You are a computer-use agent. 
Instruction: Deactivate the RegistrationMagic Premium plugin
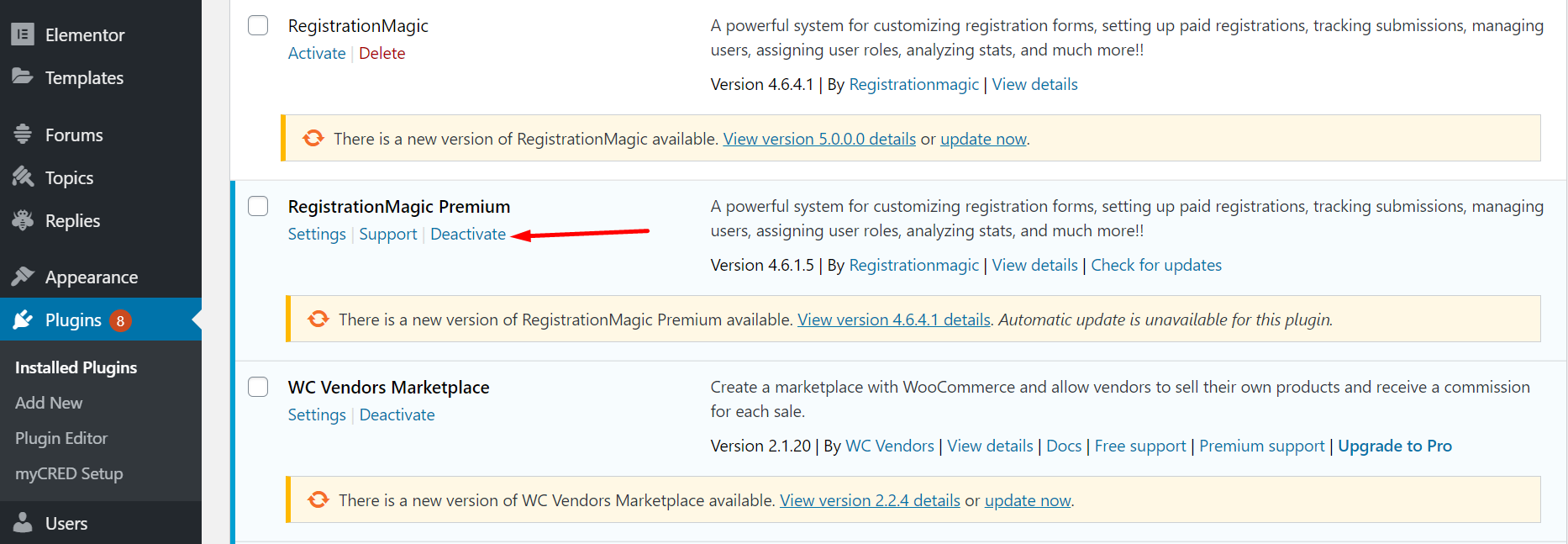(468, 234)
